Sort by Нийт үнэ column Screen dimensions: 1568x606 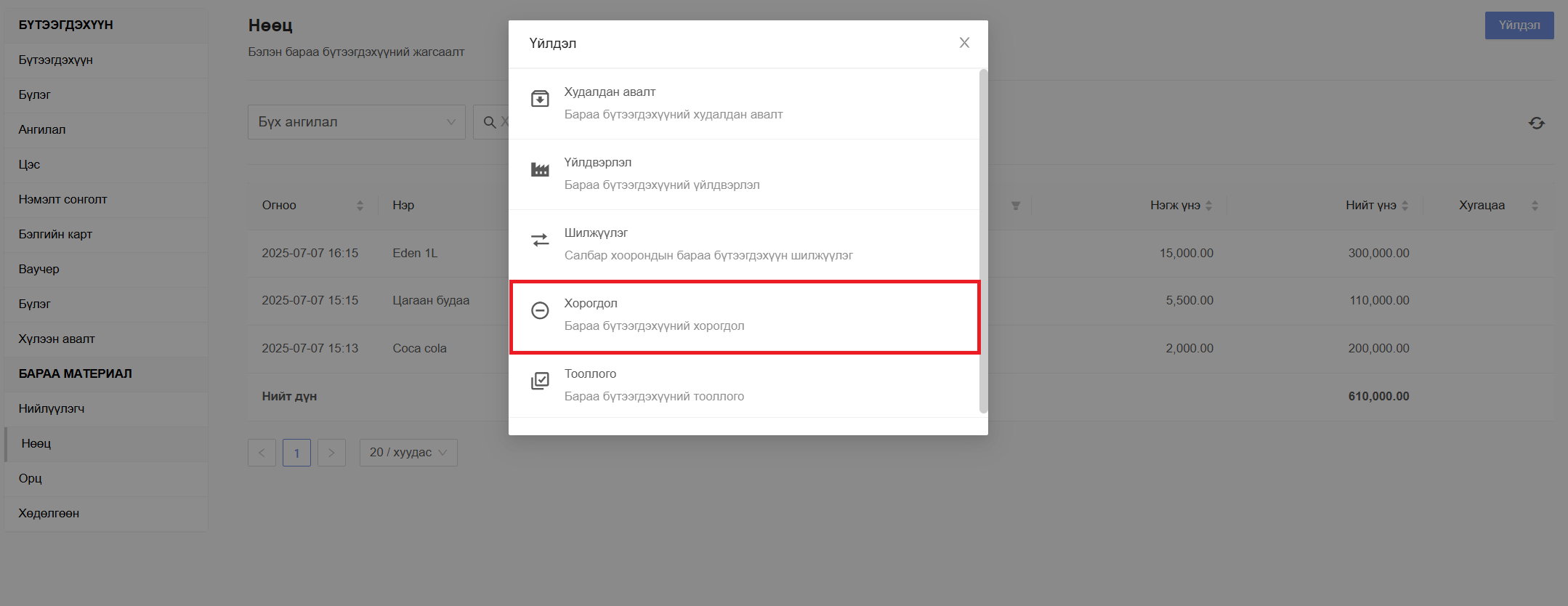1405,206
